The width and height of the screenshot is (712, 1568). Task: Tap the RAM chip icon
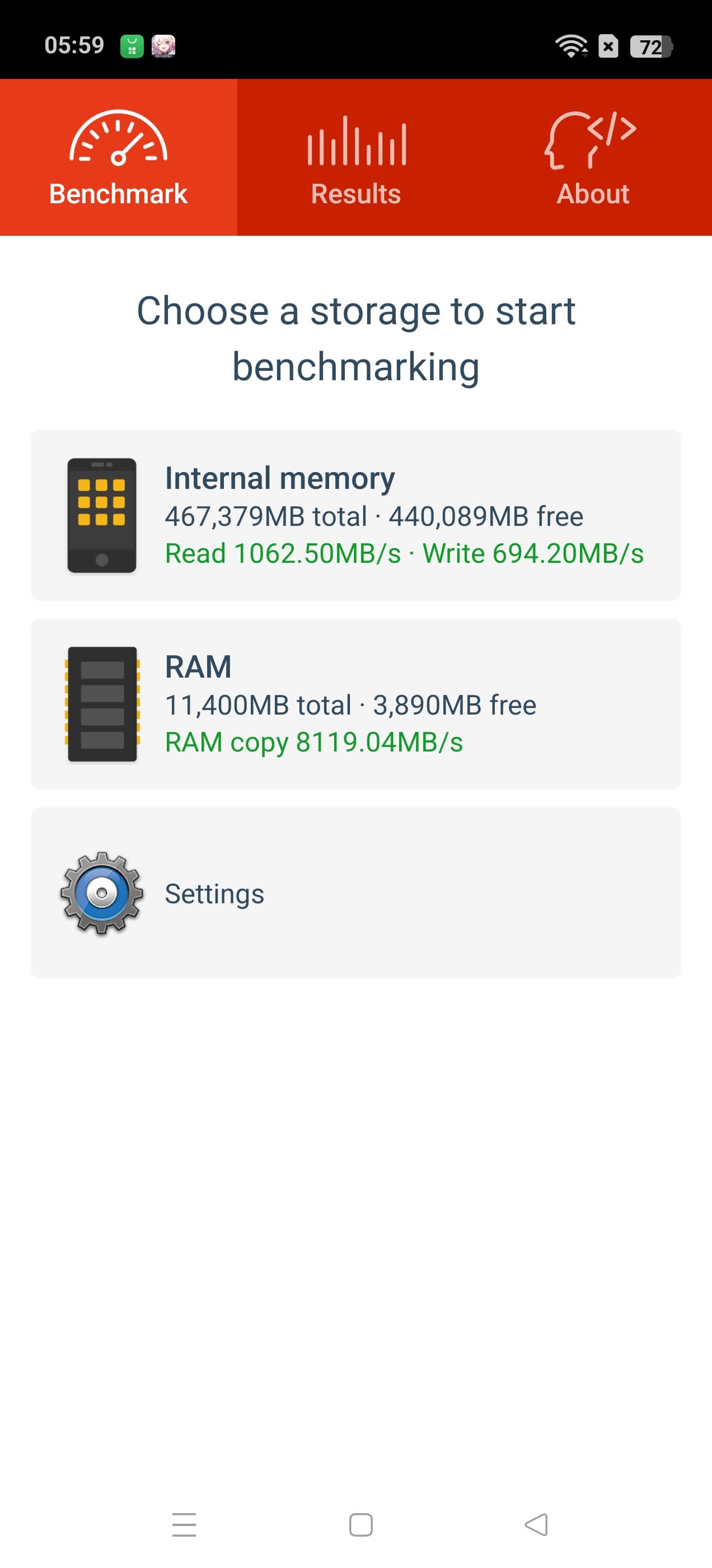point(102,704)
